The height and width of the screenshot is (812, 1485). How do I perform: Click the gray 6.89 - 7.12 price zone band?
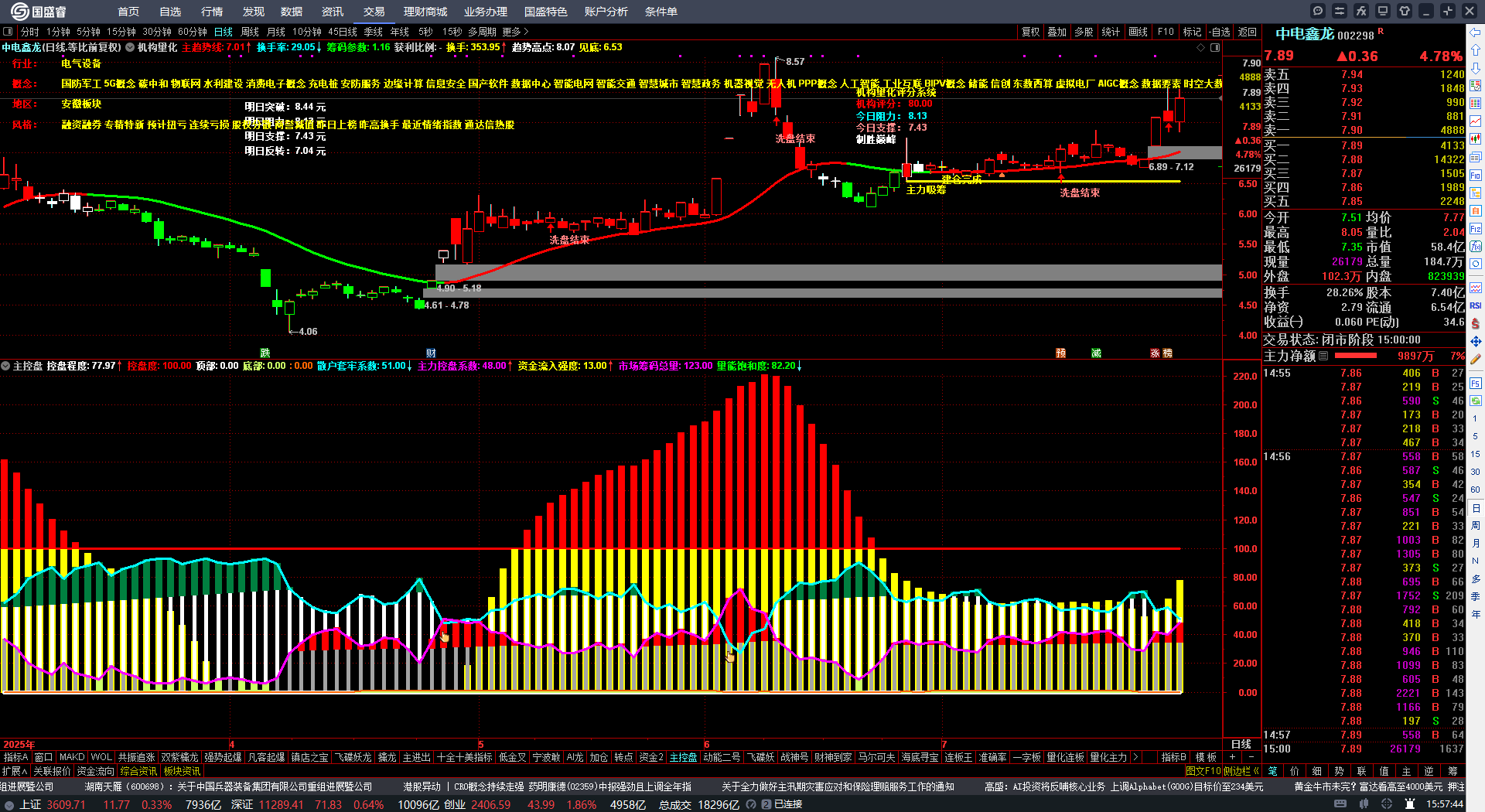[x=1185, y=152]
